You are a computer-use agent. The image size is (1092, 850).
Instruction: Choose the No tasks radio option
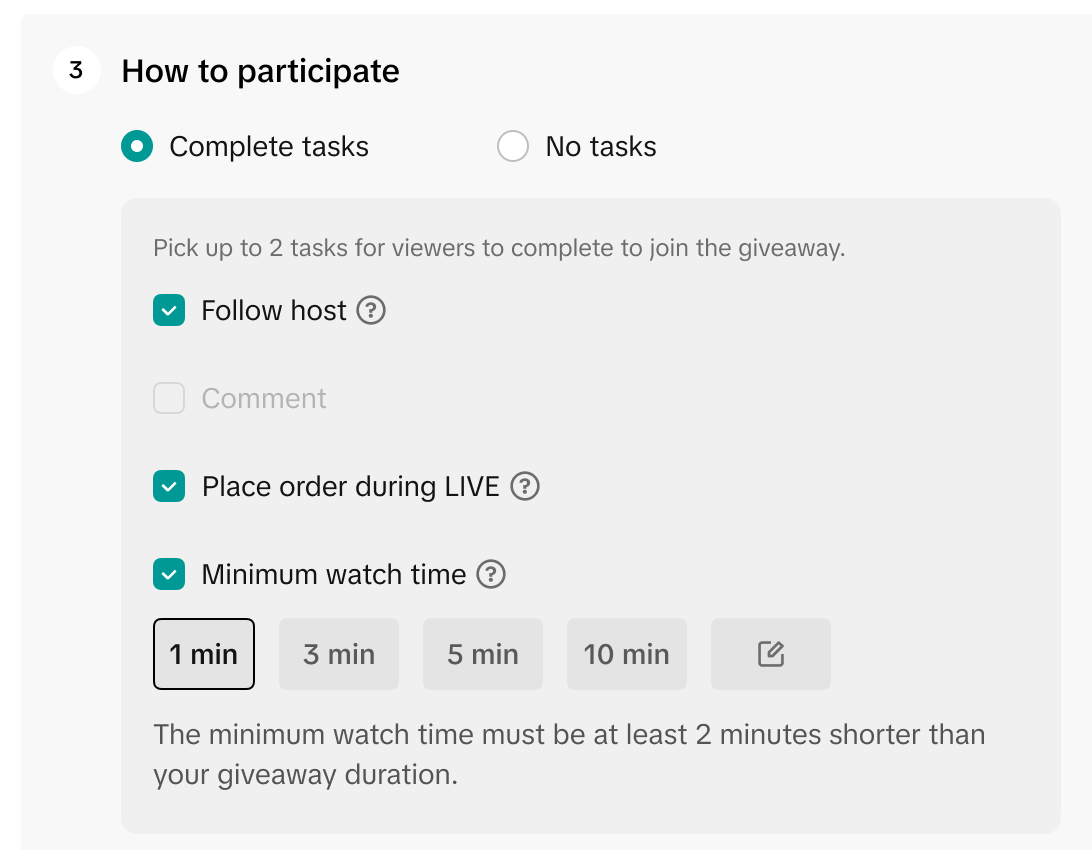point(513,147)
